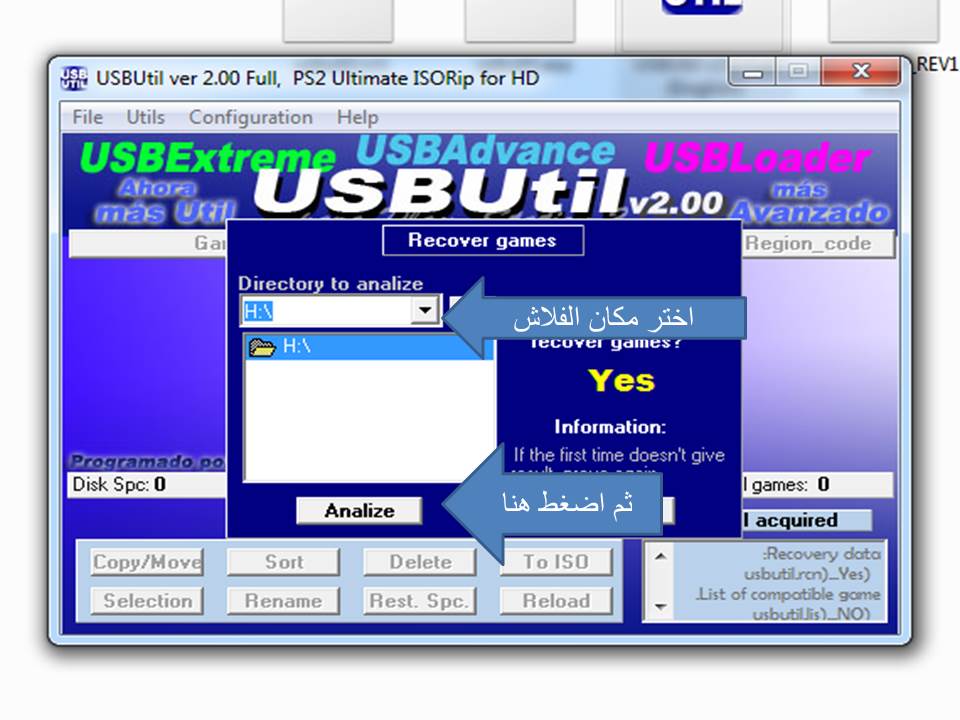Click the Rest. Spc. button
Image resolution: width=960 pixels, height=720 pixels.
(x=420, y=601)
